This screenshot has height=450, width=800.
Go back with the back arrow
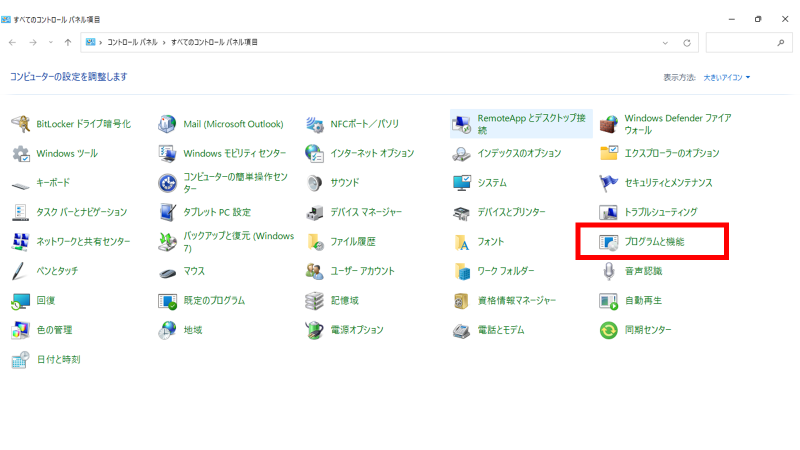pos(12,42)
